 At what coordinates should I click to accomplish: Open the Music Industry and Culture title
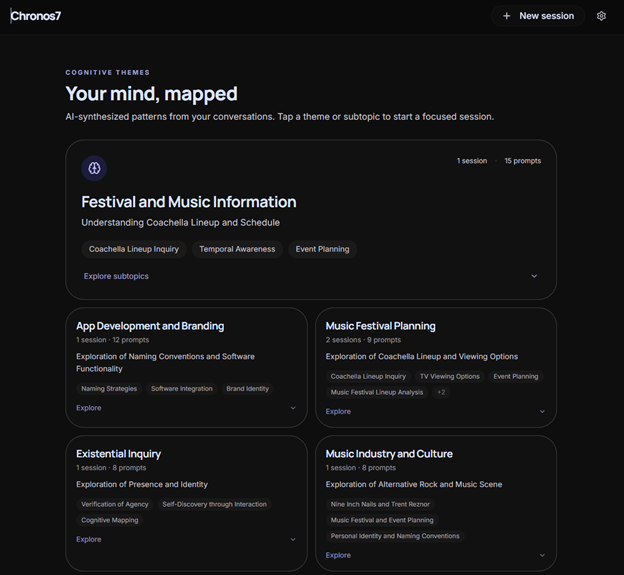coord(389,454)
